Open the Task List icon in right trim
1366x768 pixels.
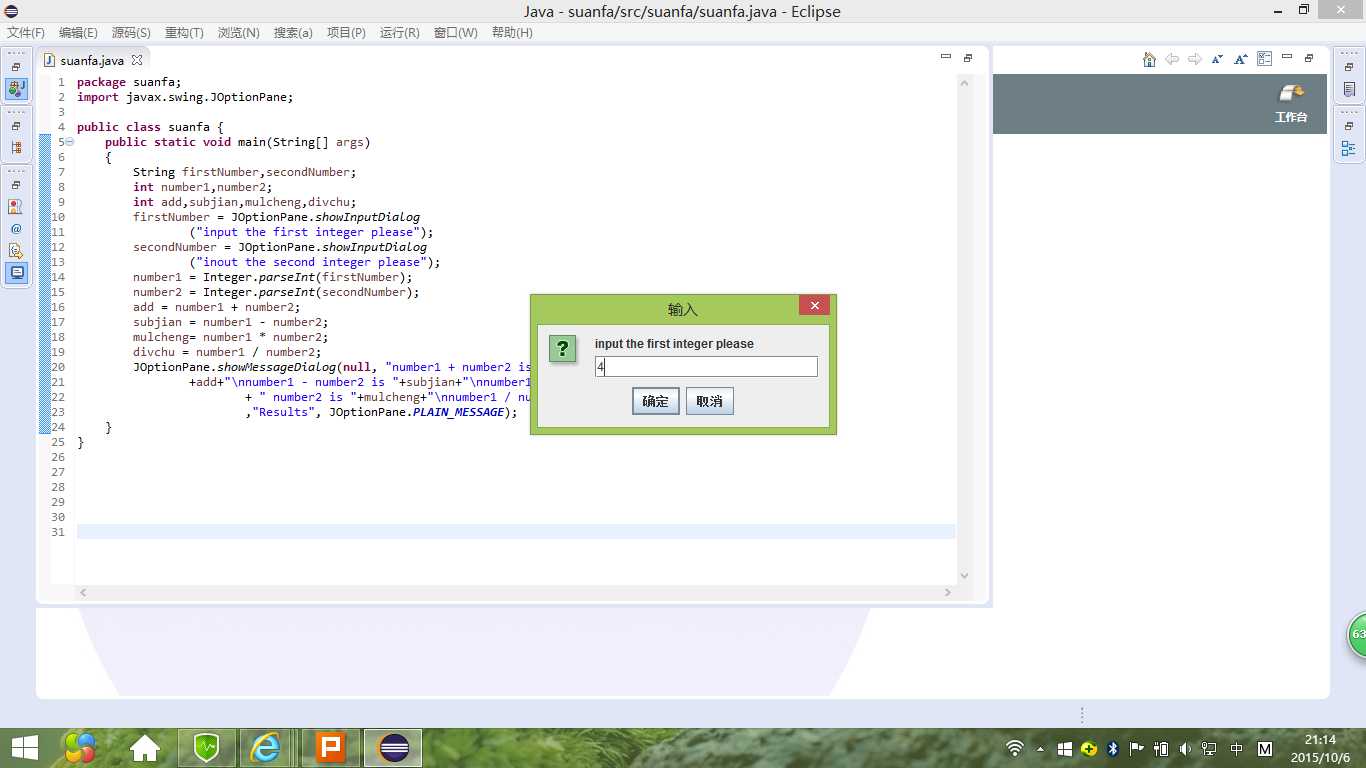pyautogui.click(x=1349, y=89)
